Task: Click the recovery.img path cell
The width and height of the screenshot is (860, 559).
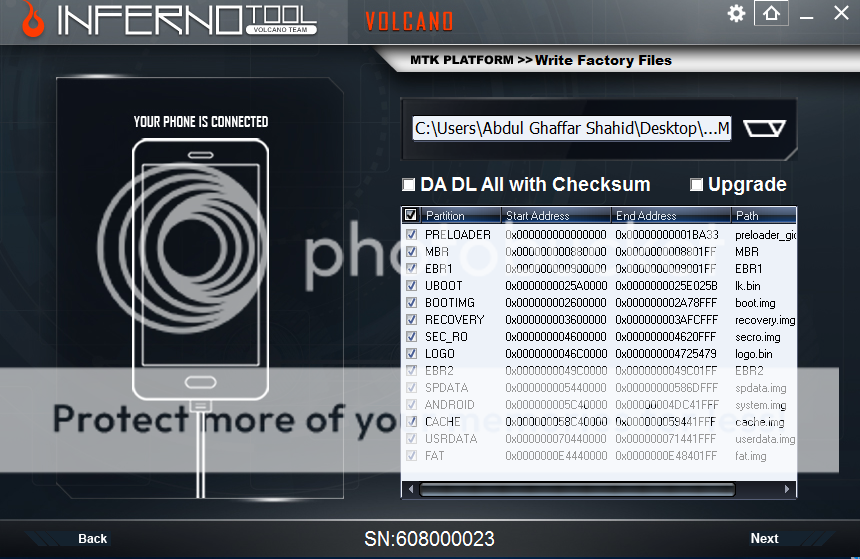Action: [x=765, y=320]
